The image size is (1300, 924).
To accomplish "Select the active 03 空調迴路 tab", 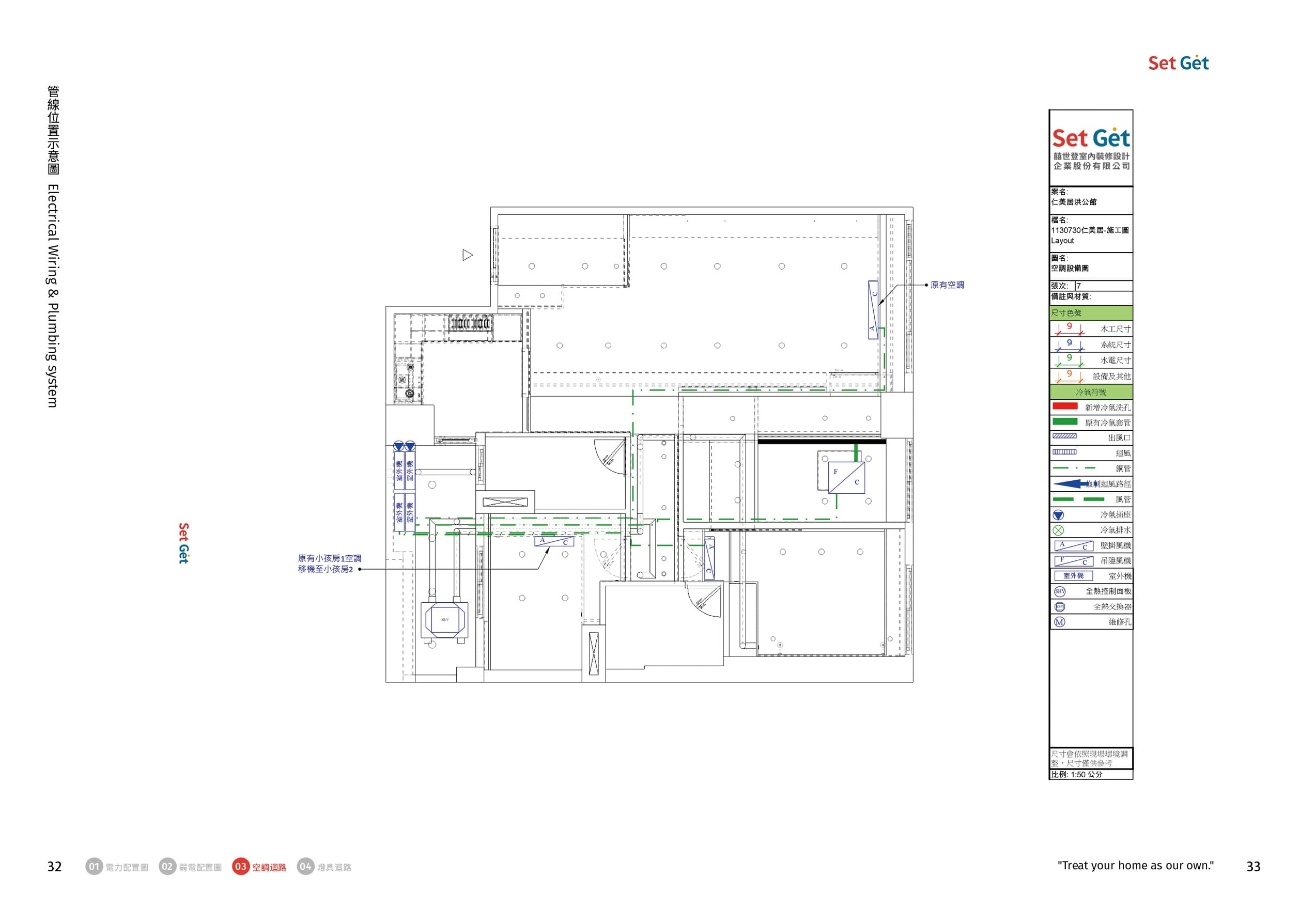I will 259,867.
